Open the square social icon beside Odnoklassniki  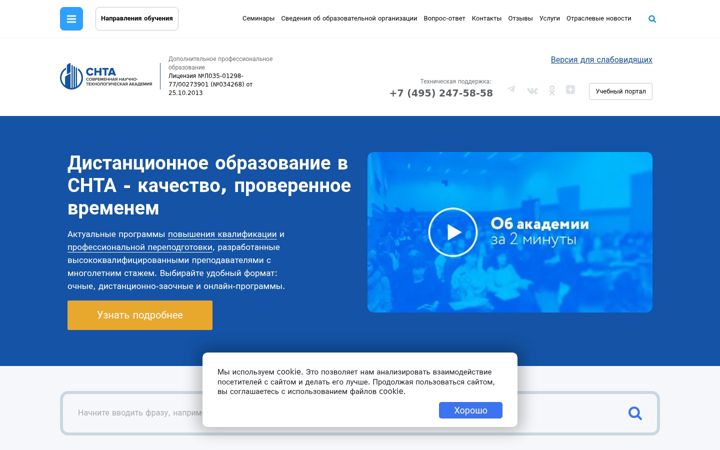click(x=570, y=90)
